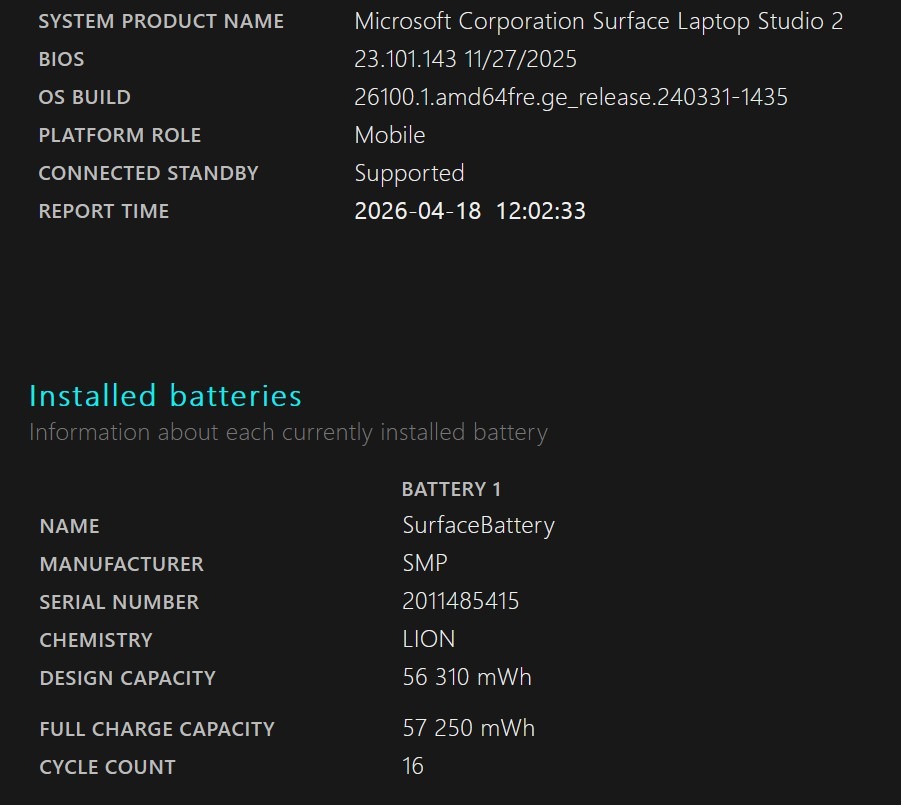Click the CYCLE COUNT label
Image resolution: width=901 pixels, height=805 pixels.
pos(107,767)
